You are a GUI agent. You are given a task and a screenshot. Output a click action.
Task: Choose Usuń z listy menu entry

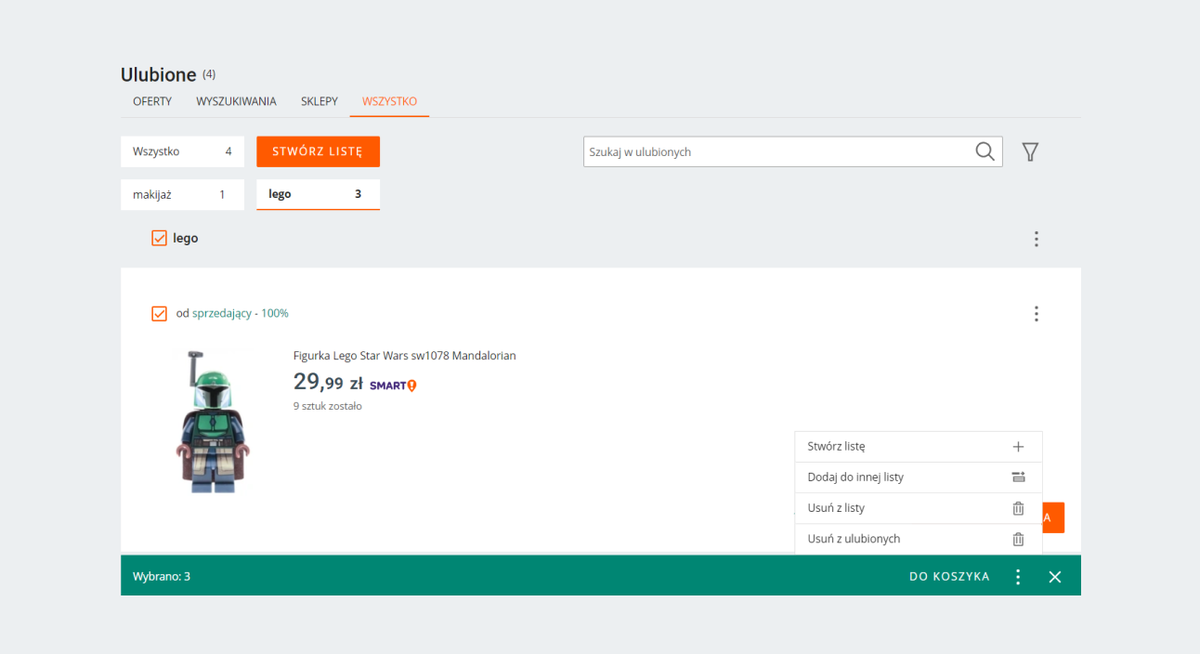[918, 508]
